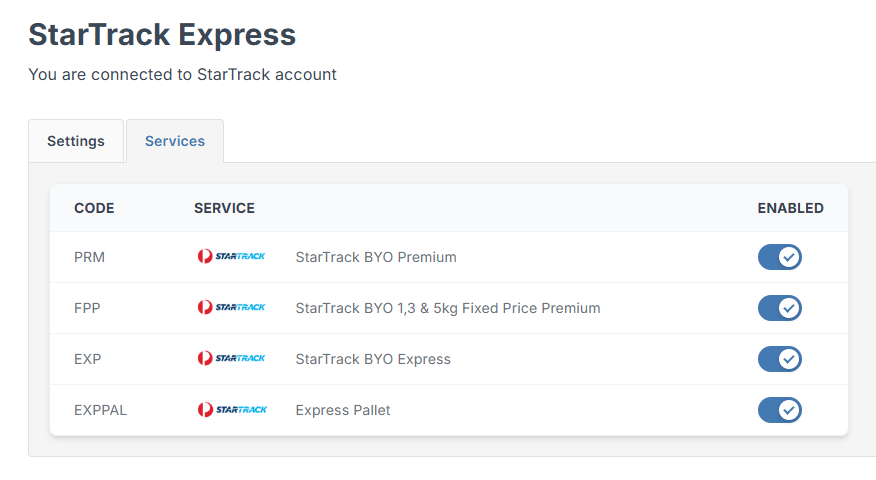Click the FPP service code

point(88,308)
